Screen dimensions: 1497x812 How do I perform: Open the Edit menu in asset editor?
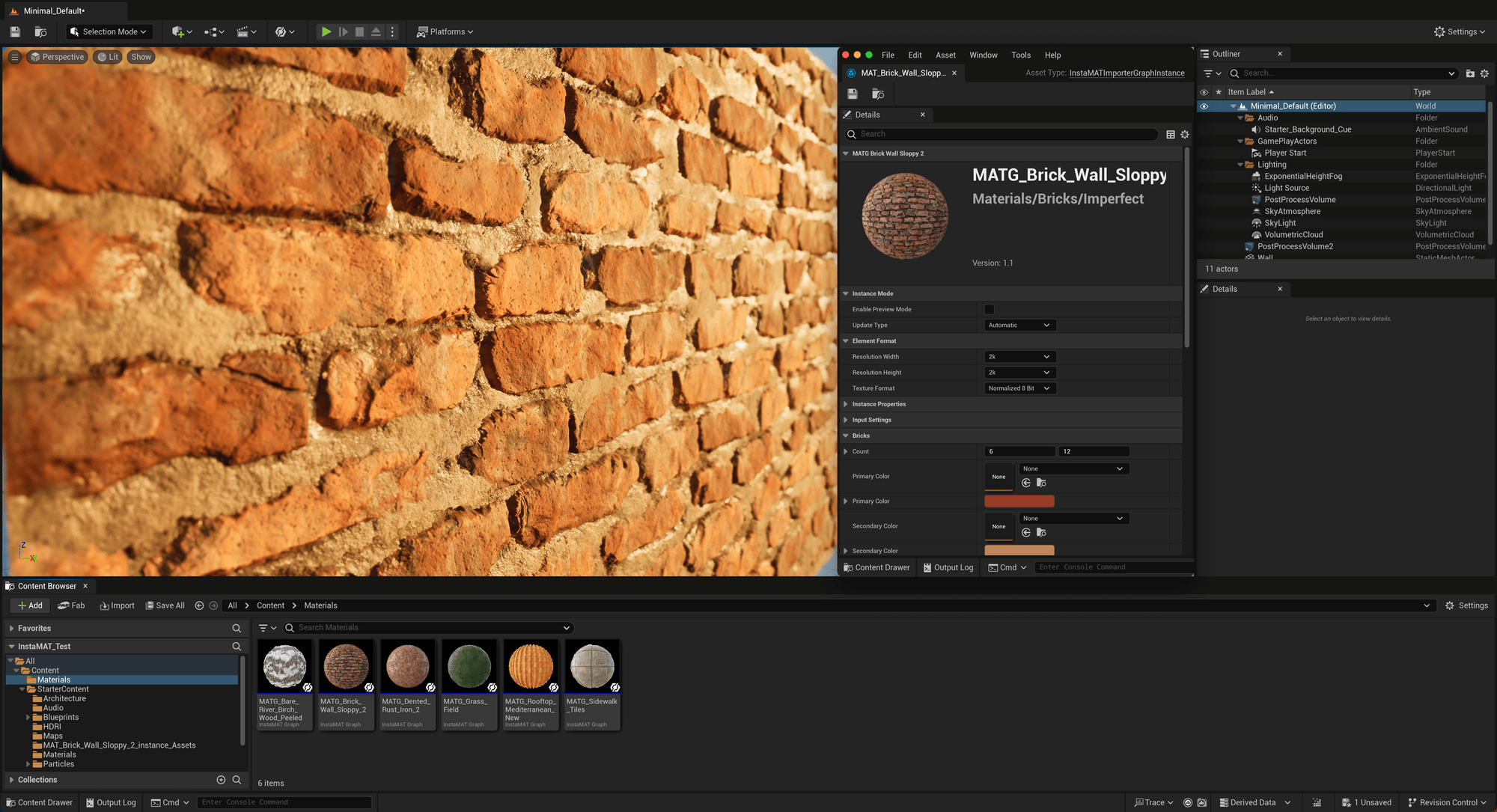(x=915, y=55)
